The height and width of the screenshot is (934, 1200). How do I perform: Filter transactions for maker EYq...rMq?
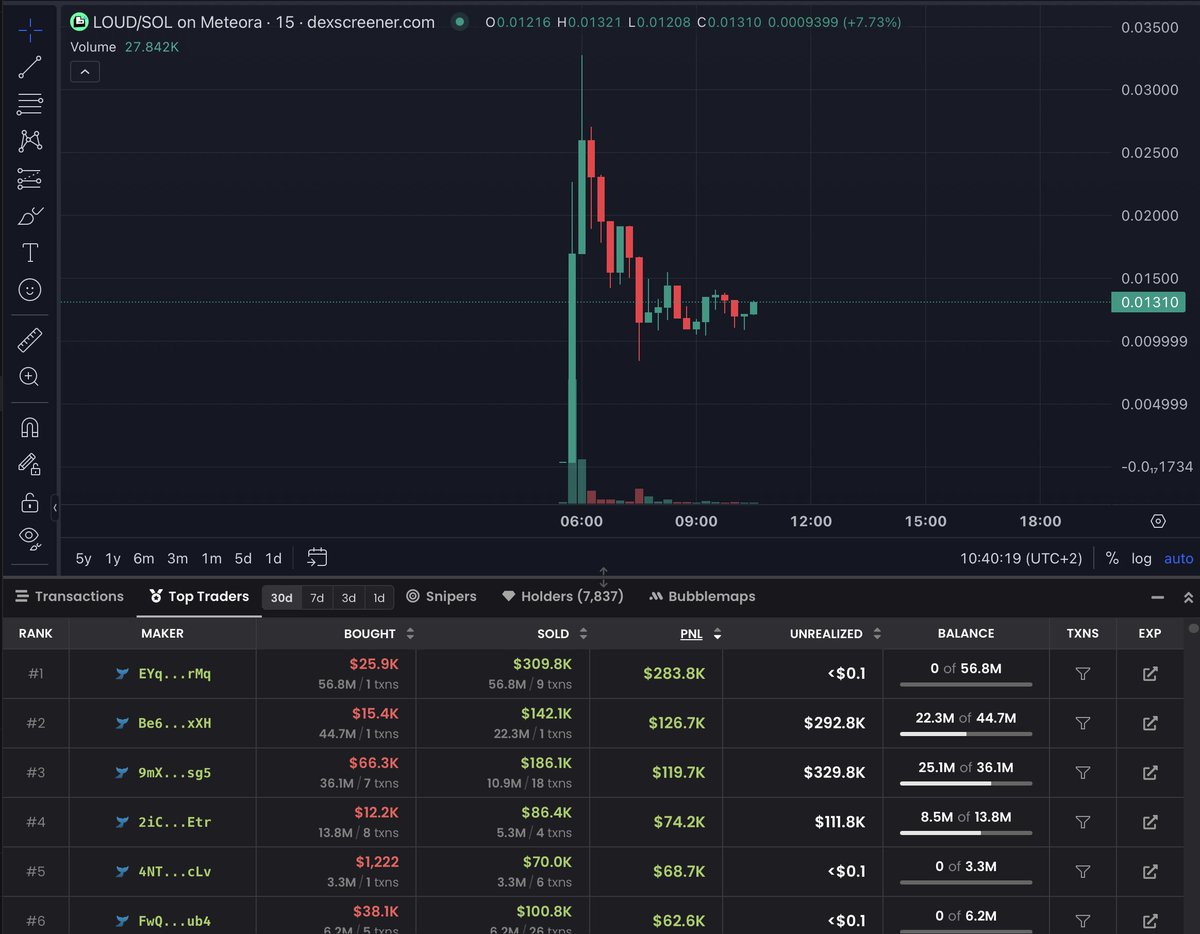coord(1082,674)
